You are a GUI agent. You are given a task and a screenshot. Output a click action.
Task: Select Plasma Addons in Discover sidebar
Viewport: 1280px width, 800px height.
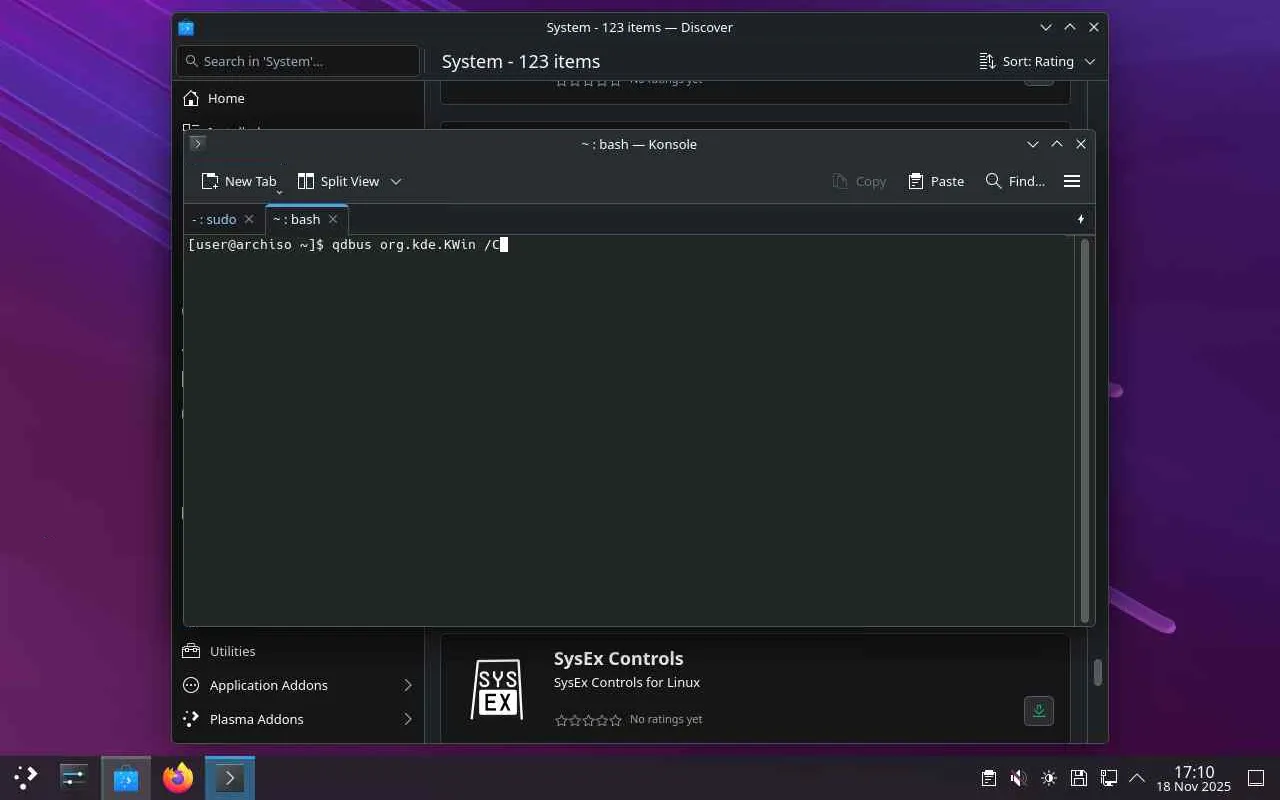click(x=298, y=719)
